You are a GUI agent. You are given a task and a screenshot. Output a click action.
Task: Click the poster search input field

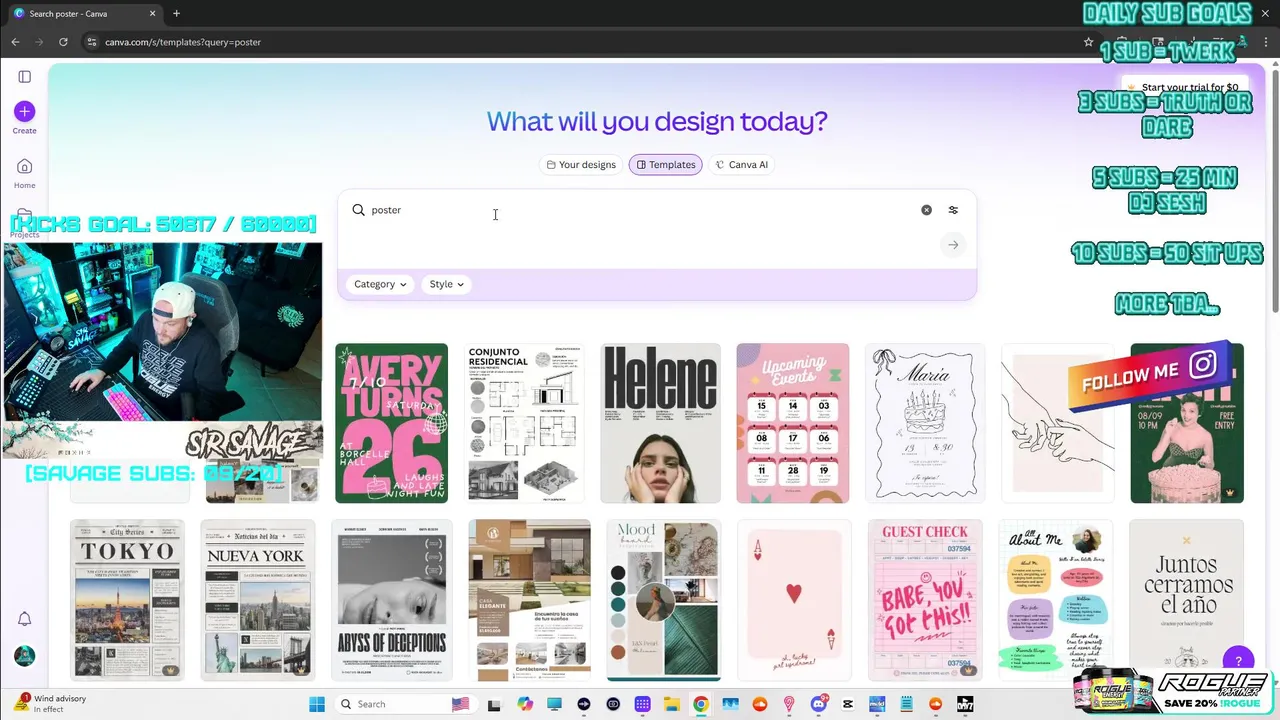[x=640, y=210]
